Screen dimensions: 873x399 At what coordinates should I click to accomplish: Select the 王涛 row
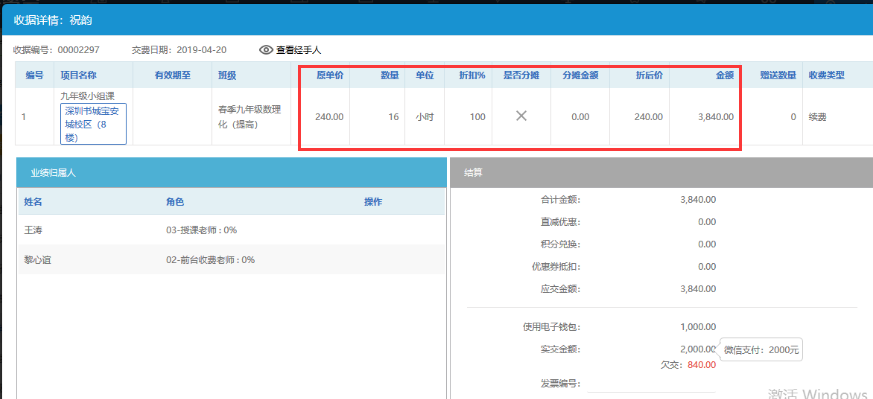pyautogui.click(x=232, y=230)
